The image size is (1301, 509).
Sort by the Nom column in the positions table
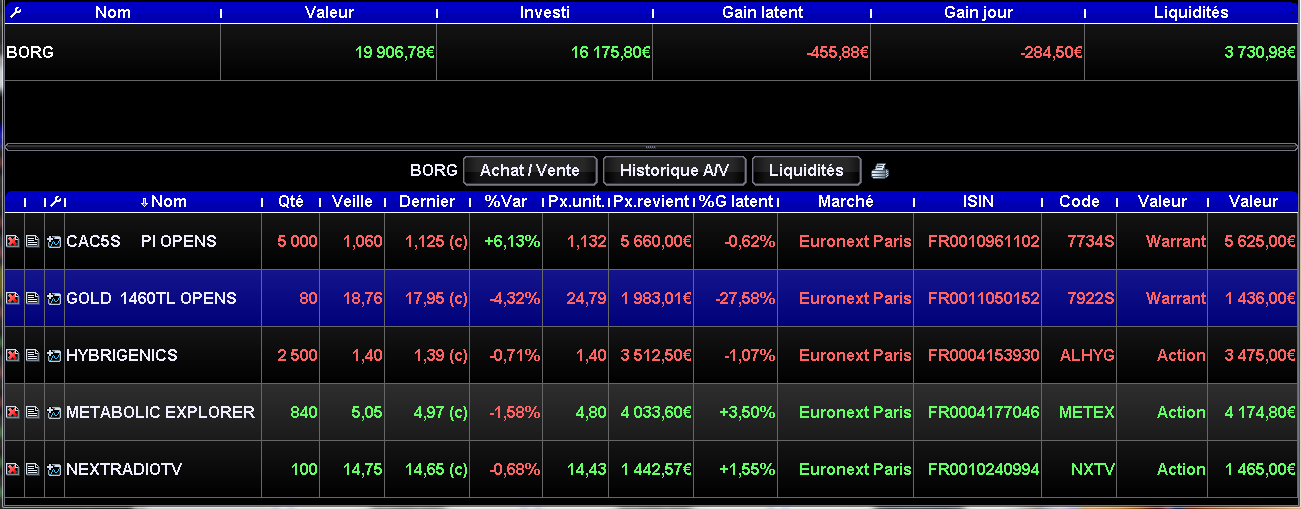click(163, 202)
